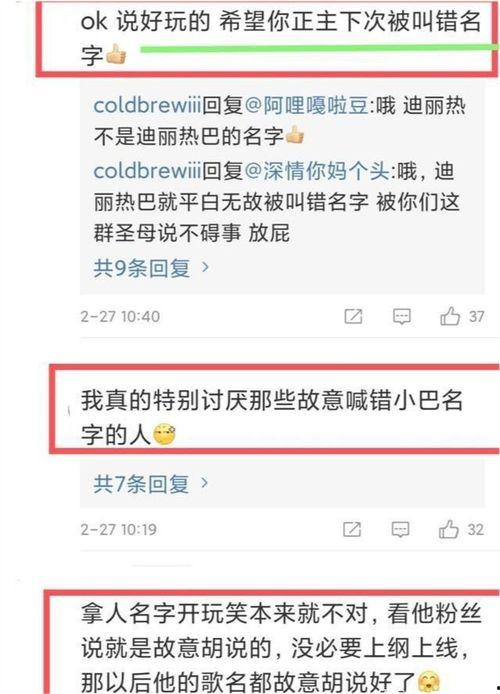Open the @阿哩嘎啦豆 mention
The image size is (500, 694).
pyautogui.click(x=306, y=105)
